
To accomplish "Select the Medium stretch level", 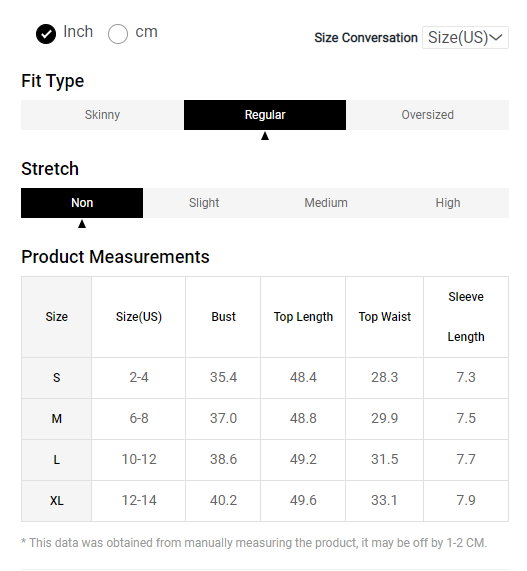I will click(x=326, y=203).
